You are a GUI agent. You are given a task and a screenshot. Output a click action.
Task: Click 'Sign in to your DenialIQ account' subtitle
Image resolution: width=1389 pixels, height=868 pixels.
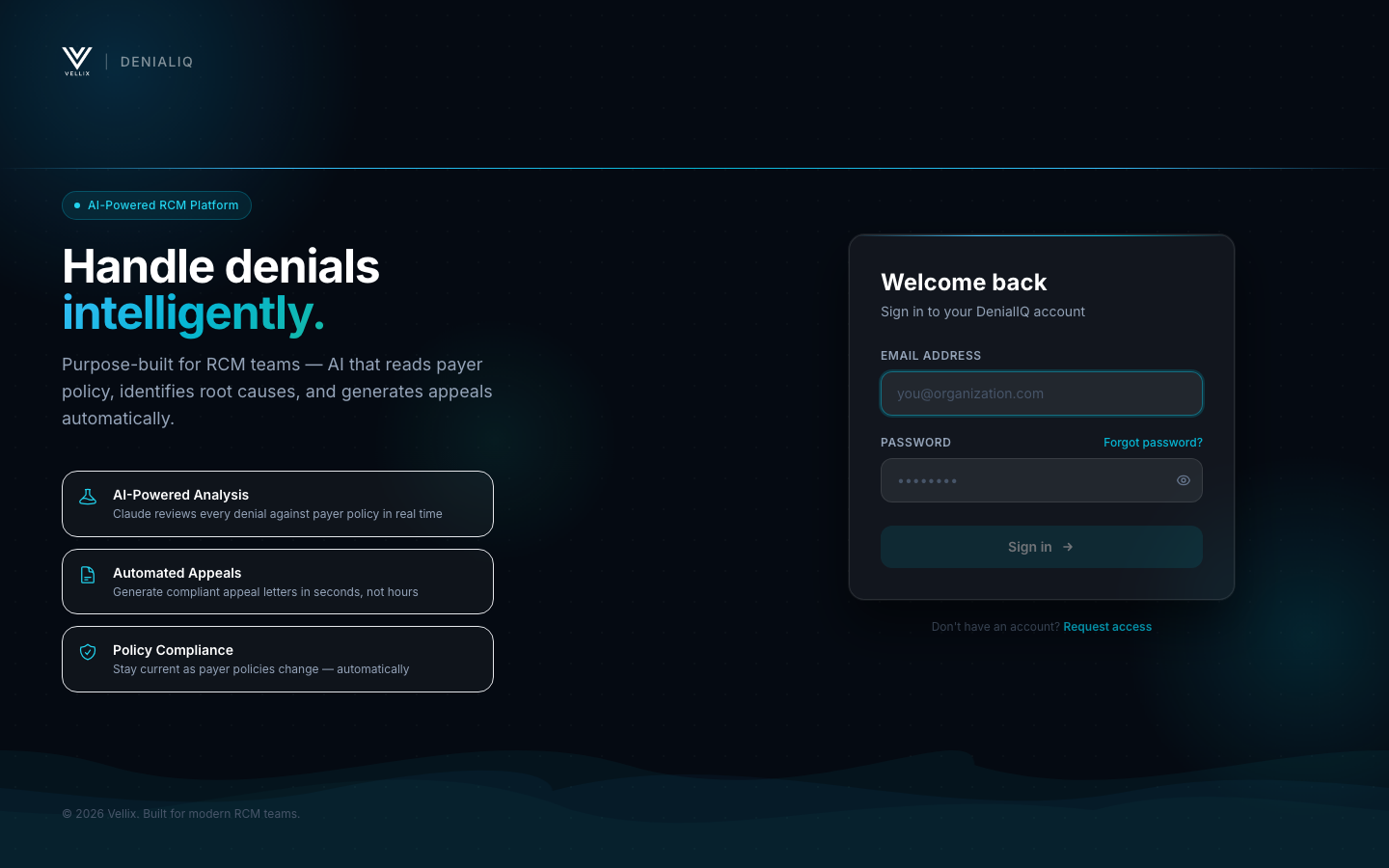coord(983,312)
